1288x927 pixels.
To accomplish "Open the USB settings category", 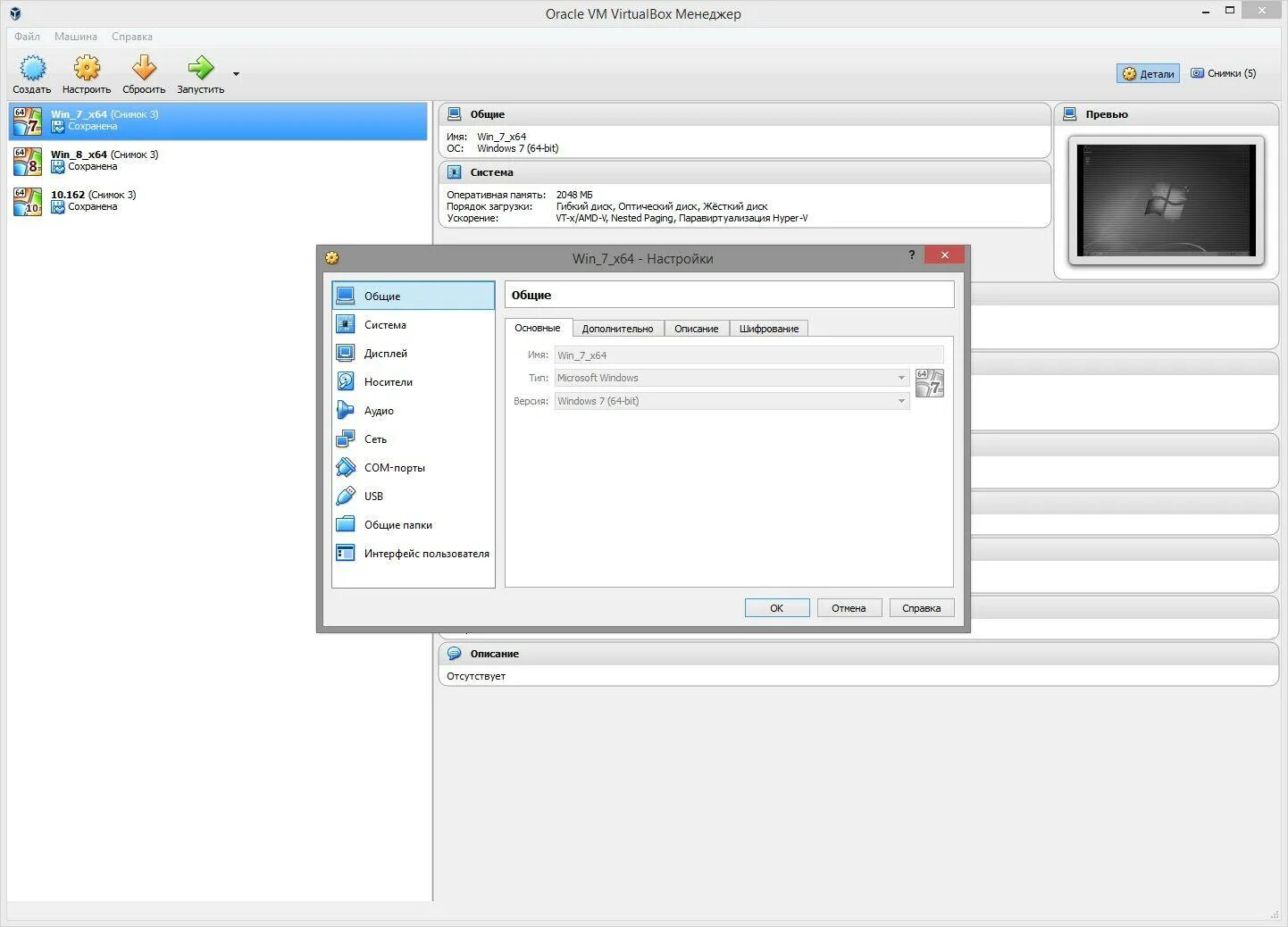I will pos(414,497).
